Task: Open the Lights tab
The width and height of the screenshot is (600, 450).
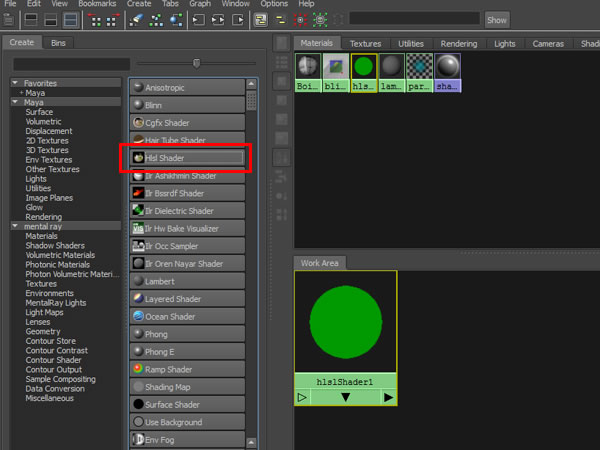Action: tap(505, 44)
